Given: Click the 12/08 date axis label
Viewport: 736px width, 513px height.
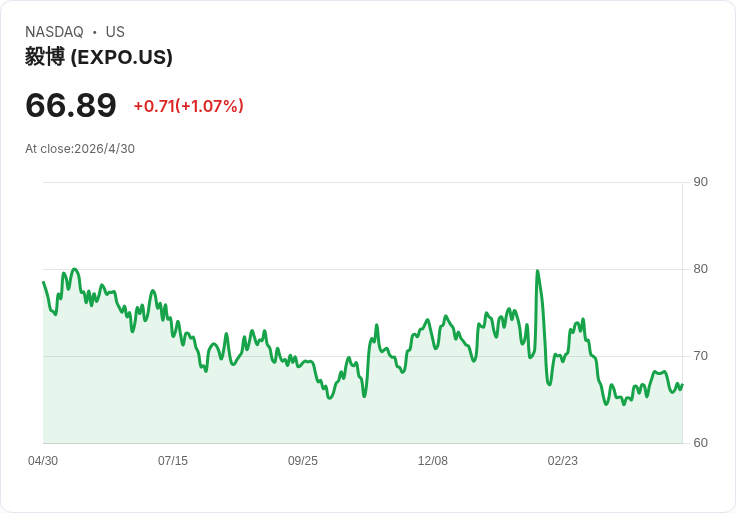Looking at the screenshot, I should (433, 461).
